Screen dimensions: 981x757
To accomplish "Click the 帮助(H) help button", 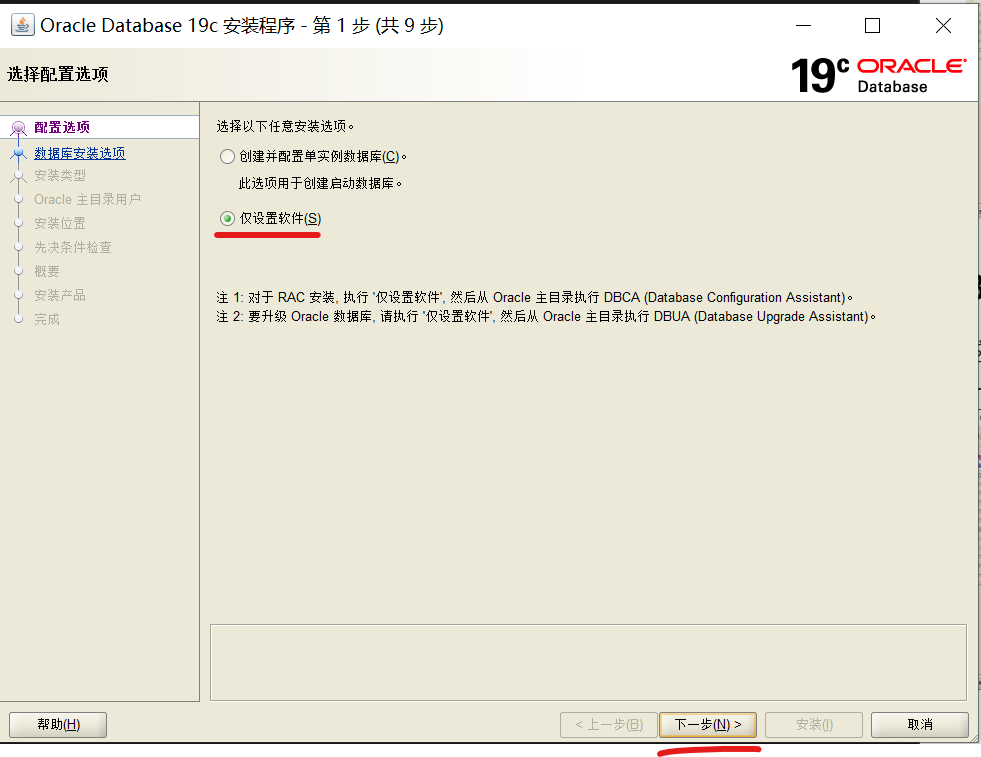I will (x=58, y=724).
